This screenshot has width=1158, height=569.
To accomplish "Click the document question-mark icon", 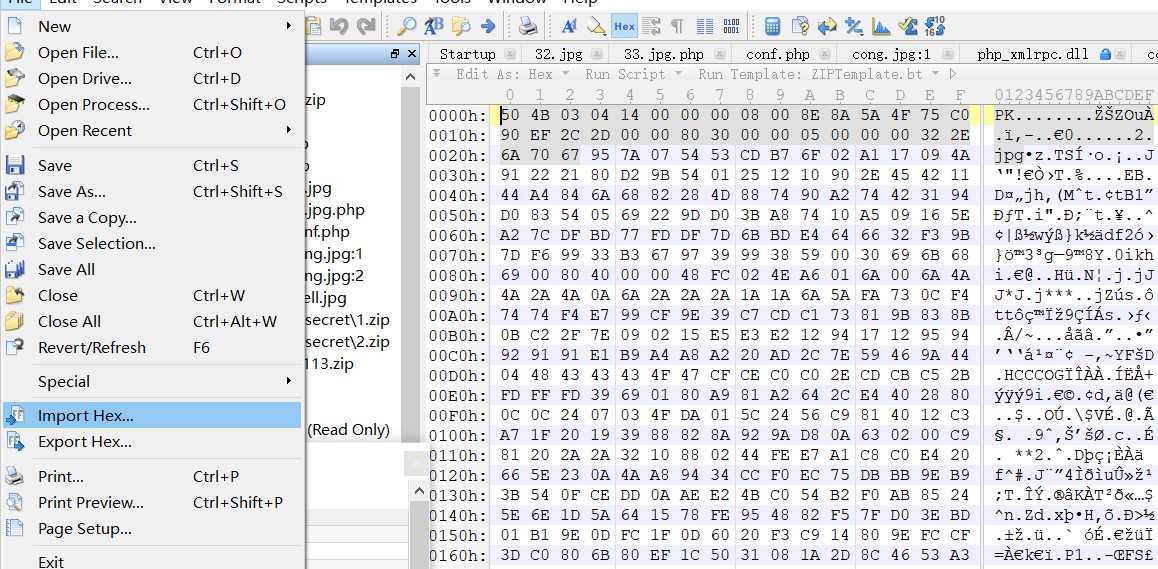I will (800, 27).
